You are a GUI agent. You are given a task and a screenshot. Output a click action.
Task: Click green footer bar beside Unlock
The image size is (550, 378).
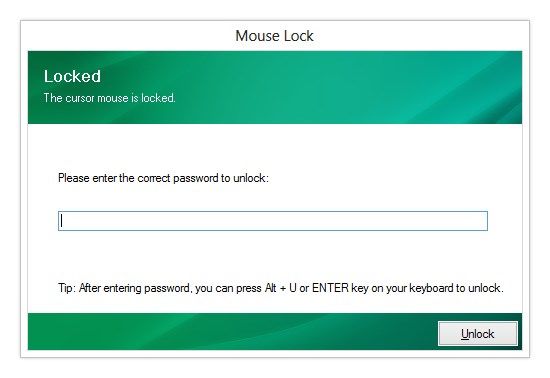(x=232, y=331)
